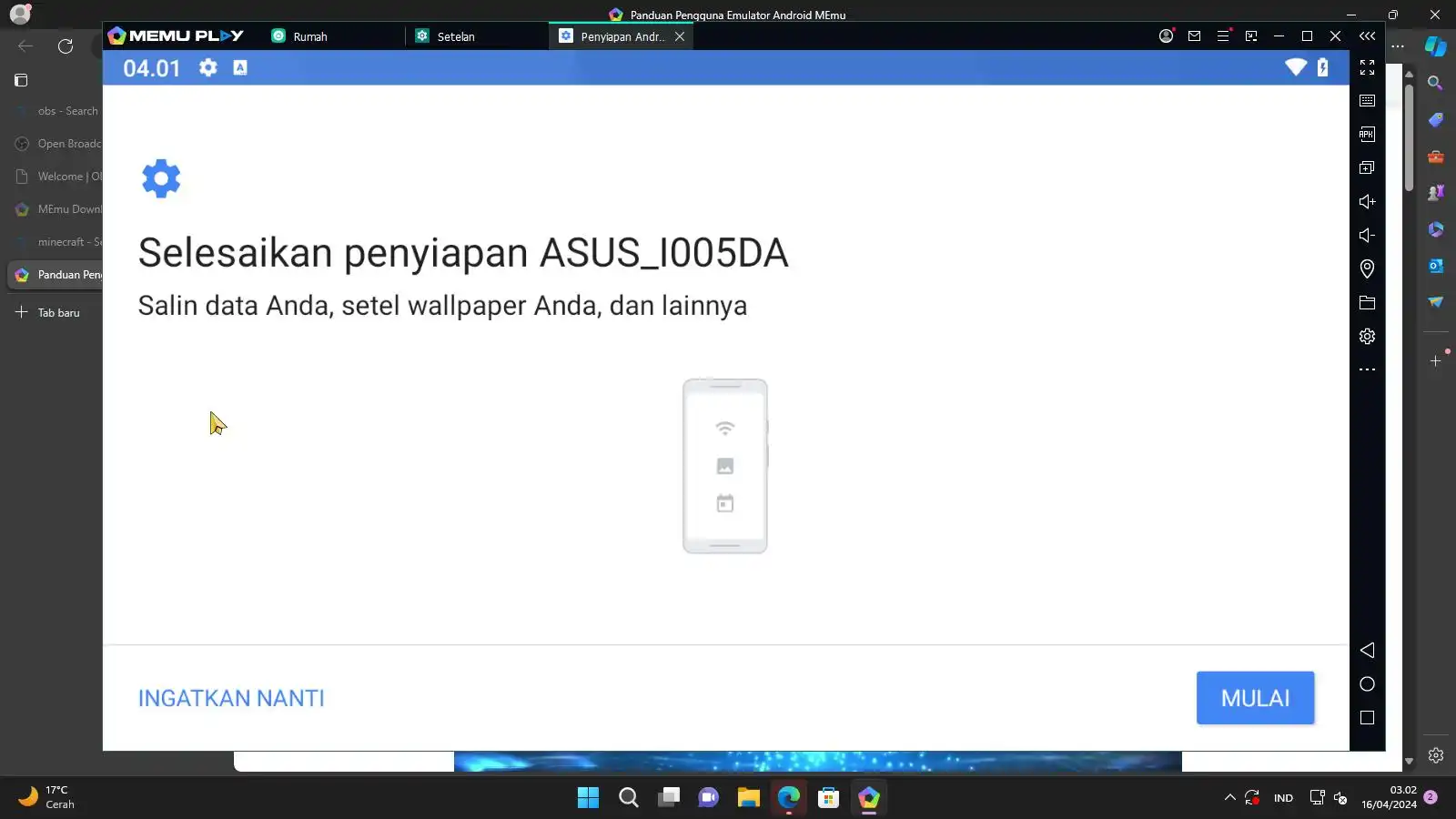
Task: Tap Android back triangle button
Action: pos(1367,650)
